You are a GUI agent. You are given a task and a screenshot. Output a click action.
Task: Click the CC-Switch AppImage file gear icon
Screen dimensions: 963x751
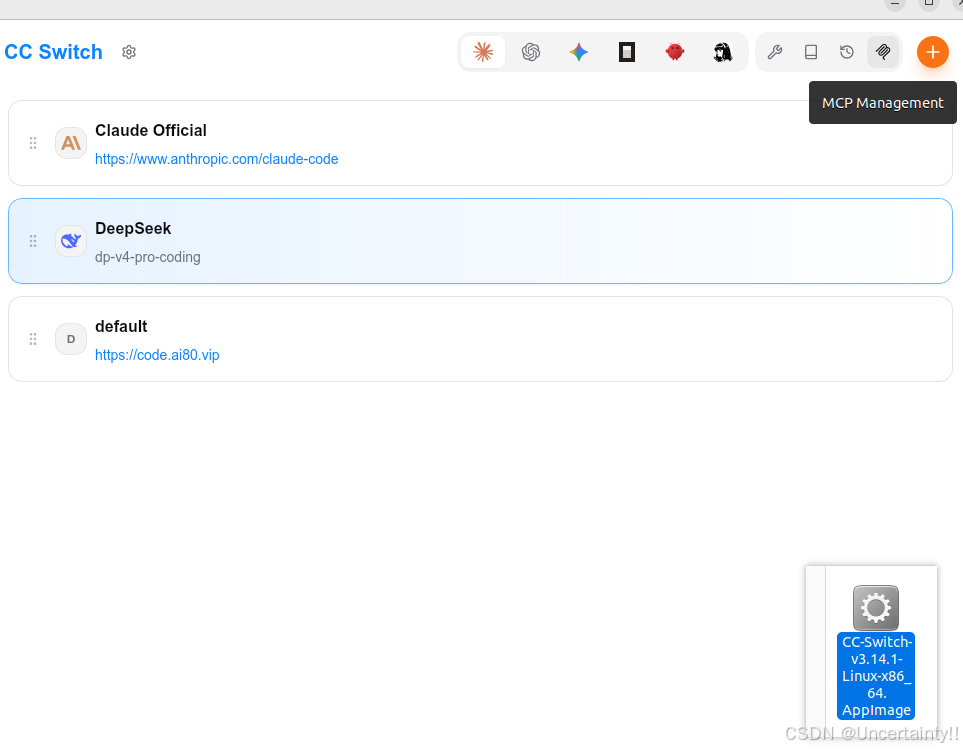pos(875,608)
